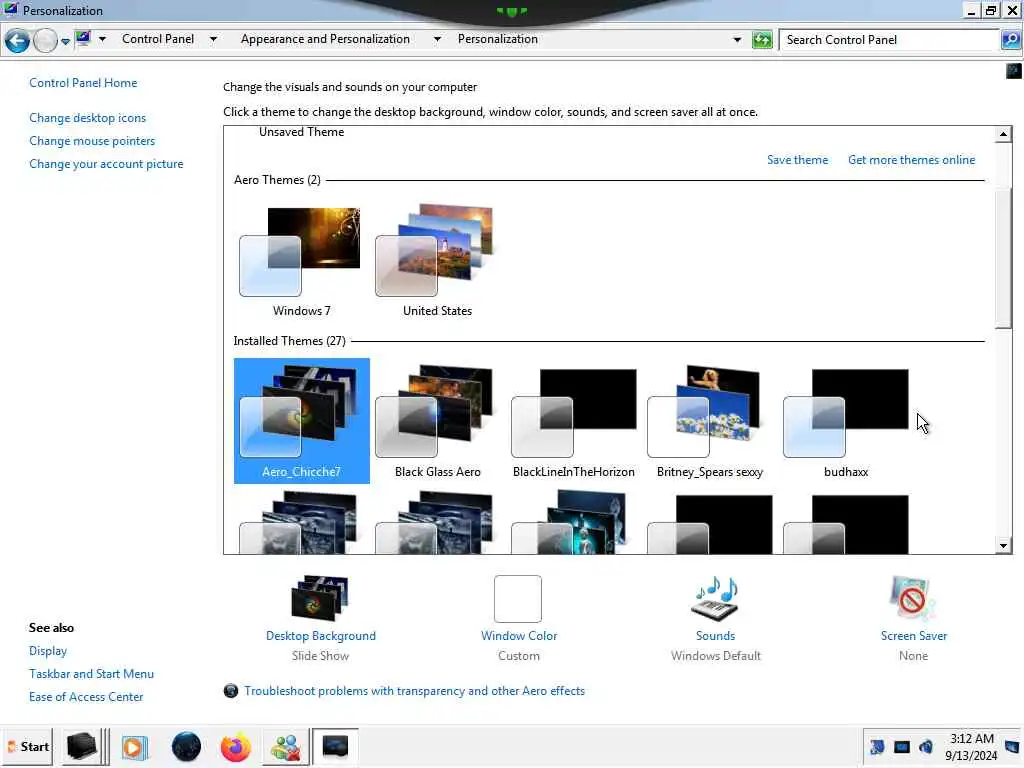Viewport: 1024px width, 768px height.
Task: Click the Personalization taskbar window button
Action: pyautogui.click(x=335, y=746)
